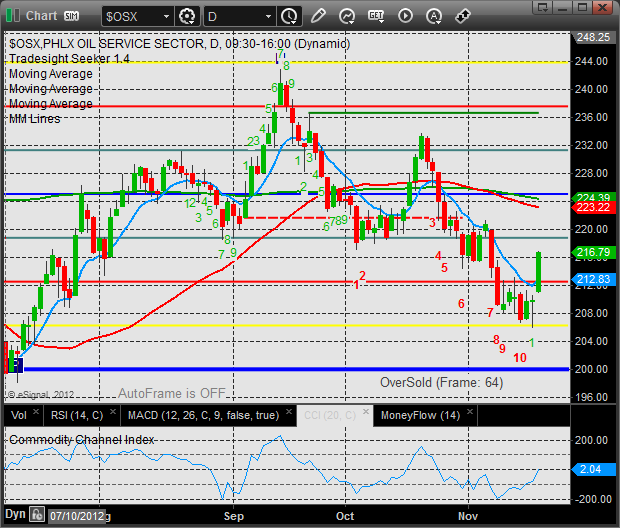Click the symbol settings gear icon
Image resolution: width=620 pixels, height=528 pixels.
[x=187, y=15]
